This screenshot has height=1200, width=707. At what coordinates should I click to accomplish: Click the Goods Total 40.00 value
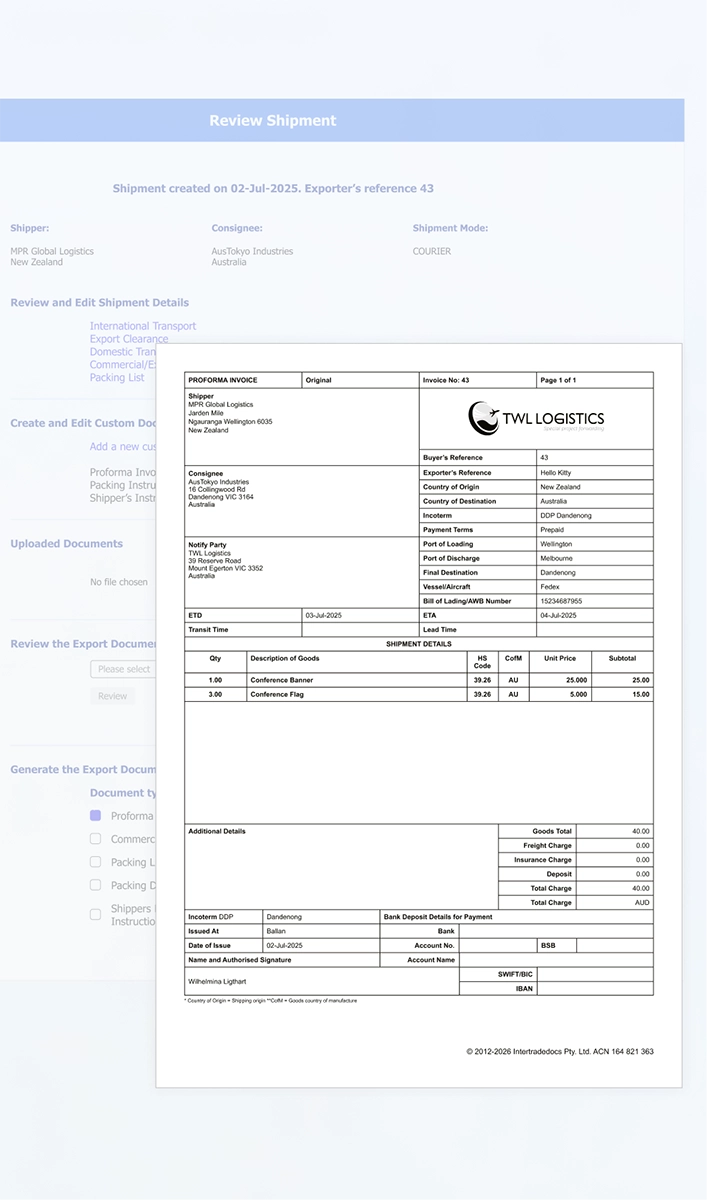click(641, 831)
